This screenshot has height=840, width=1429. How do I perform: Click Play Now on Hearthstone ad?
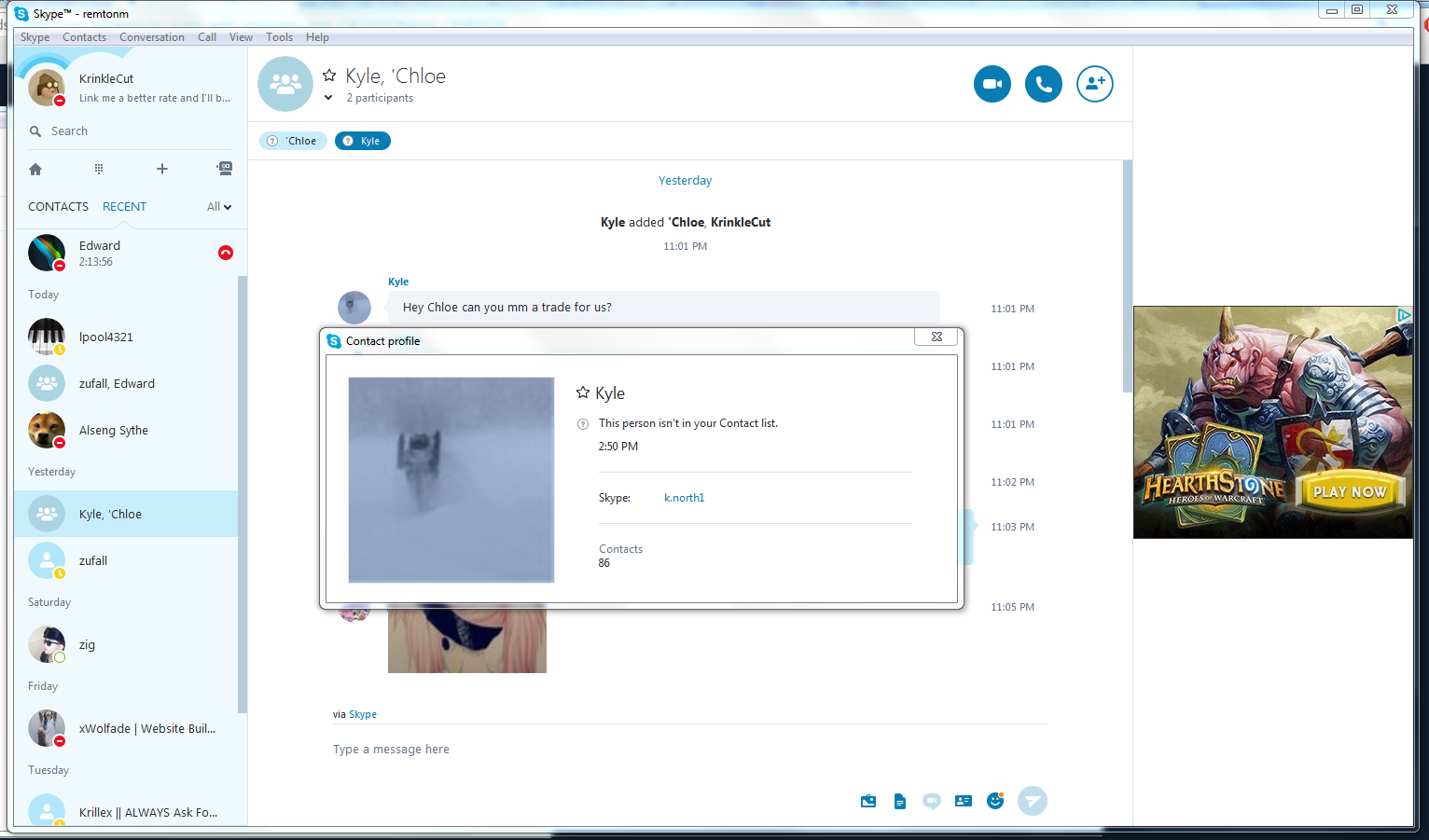click(x=1350, y=491)
